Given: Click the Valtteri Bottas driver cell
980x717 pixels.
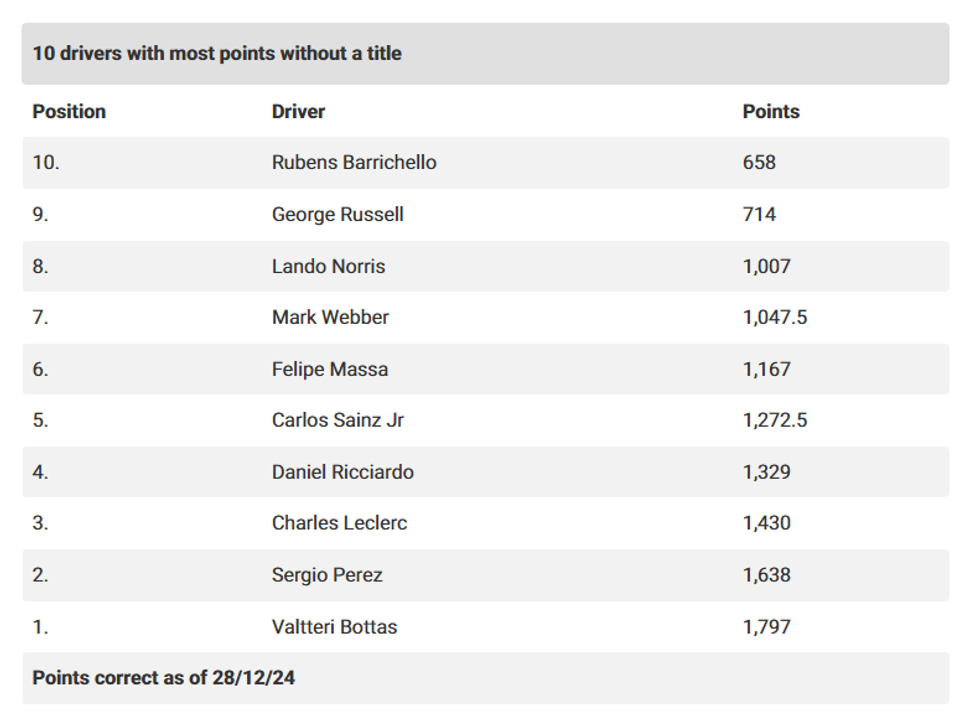Looking at the screenshot, I should click(x=334, y=628).
